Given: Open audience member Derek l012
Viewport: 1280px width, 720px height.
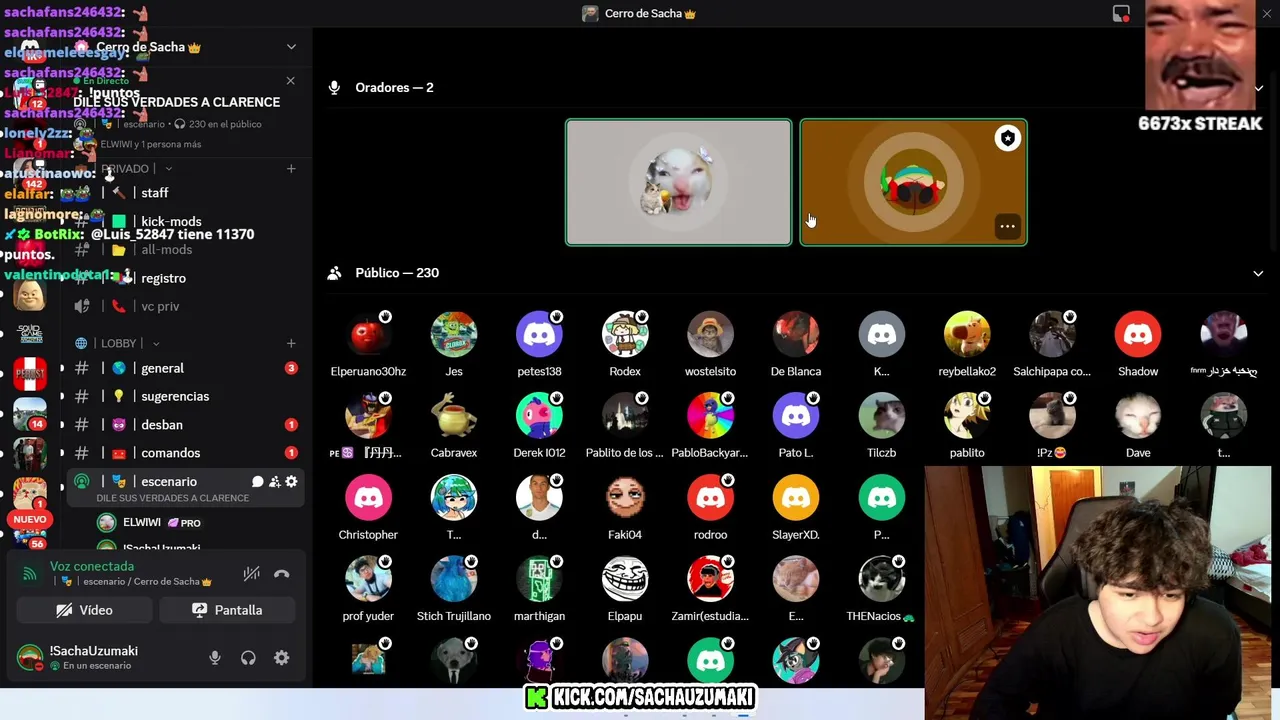Looking at the screenshot, I should click(x=539, y=426).
